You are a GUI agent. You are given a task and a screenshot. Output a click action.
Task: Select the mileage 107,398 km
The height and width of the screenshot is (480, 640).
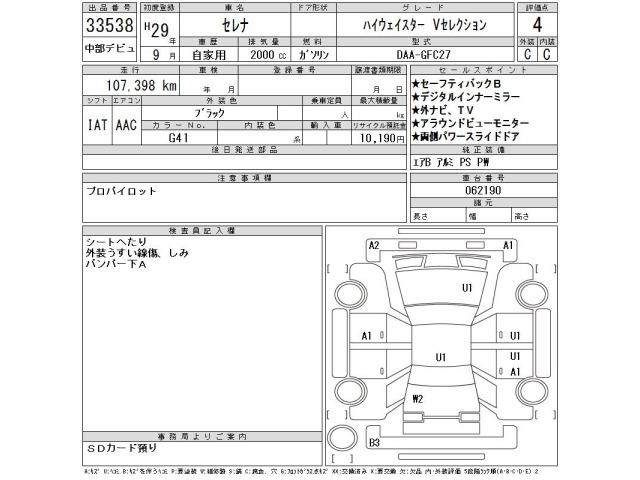pos(142,85)
